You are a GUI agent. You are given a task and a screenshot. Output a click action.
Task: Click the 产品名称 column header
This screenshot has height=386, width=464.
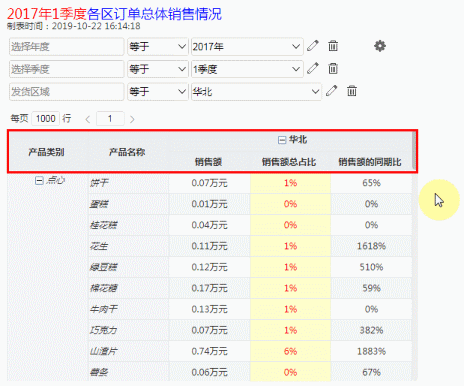pos(127,152)
